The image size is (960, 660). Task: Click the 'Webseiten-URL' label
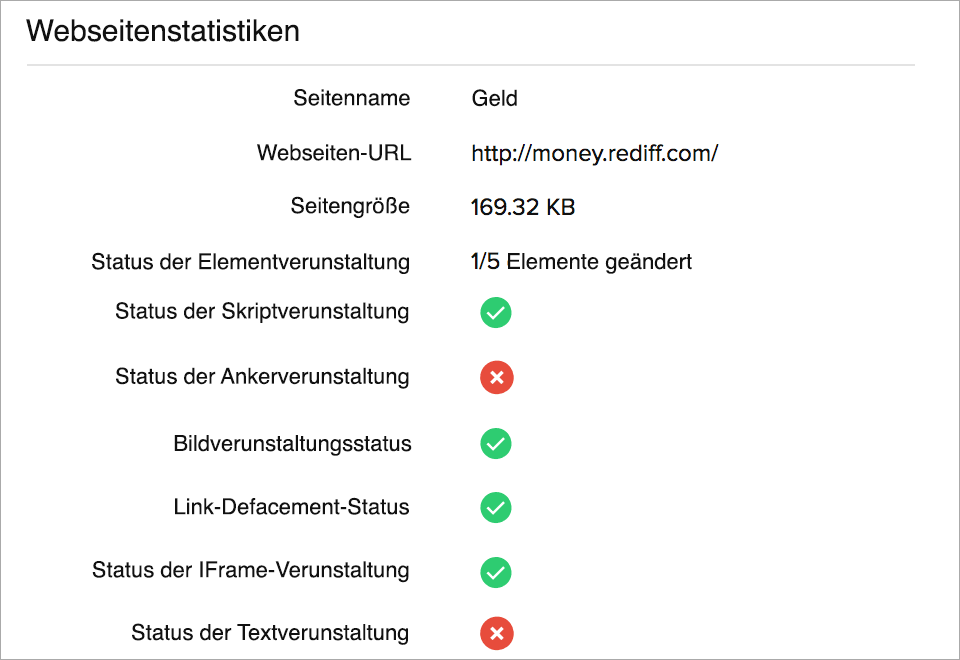tap(333, 153)
